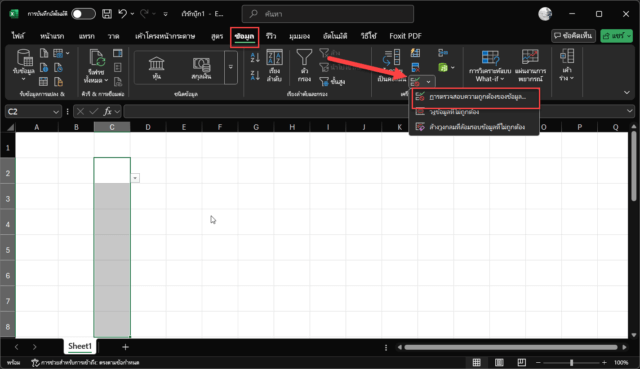Open the Data Model dropdown arrow
Viewport: 640px width, 369px height.
[453, 67]
